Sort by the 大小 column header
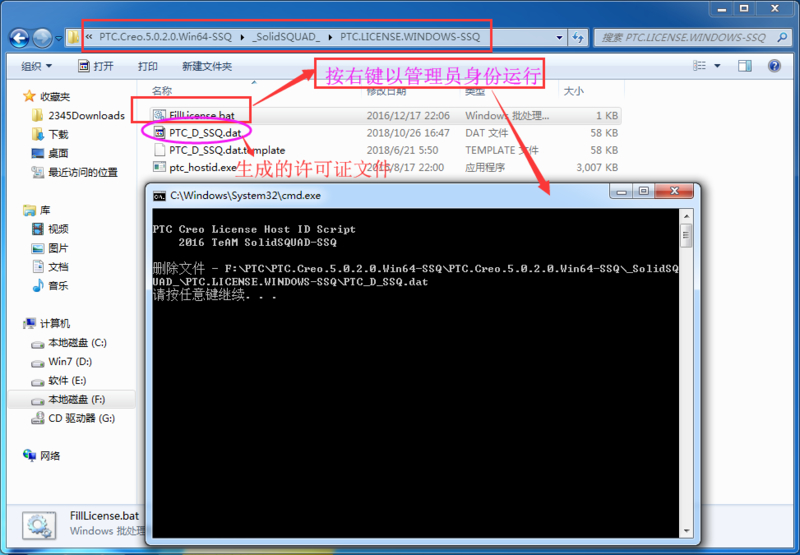The height and width of the screenshot is (555, 800). click(573, 91)
